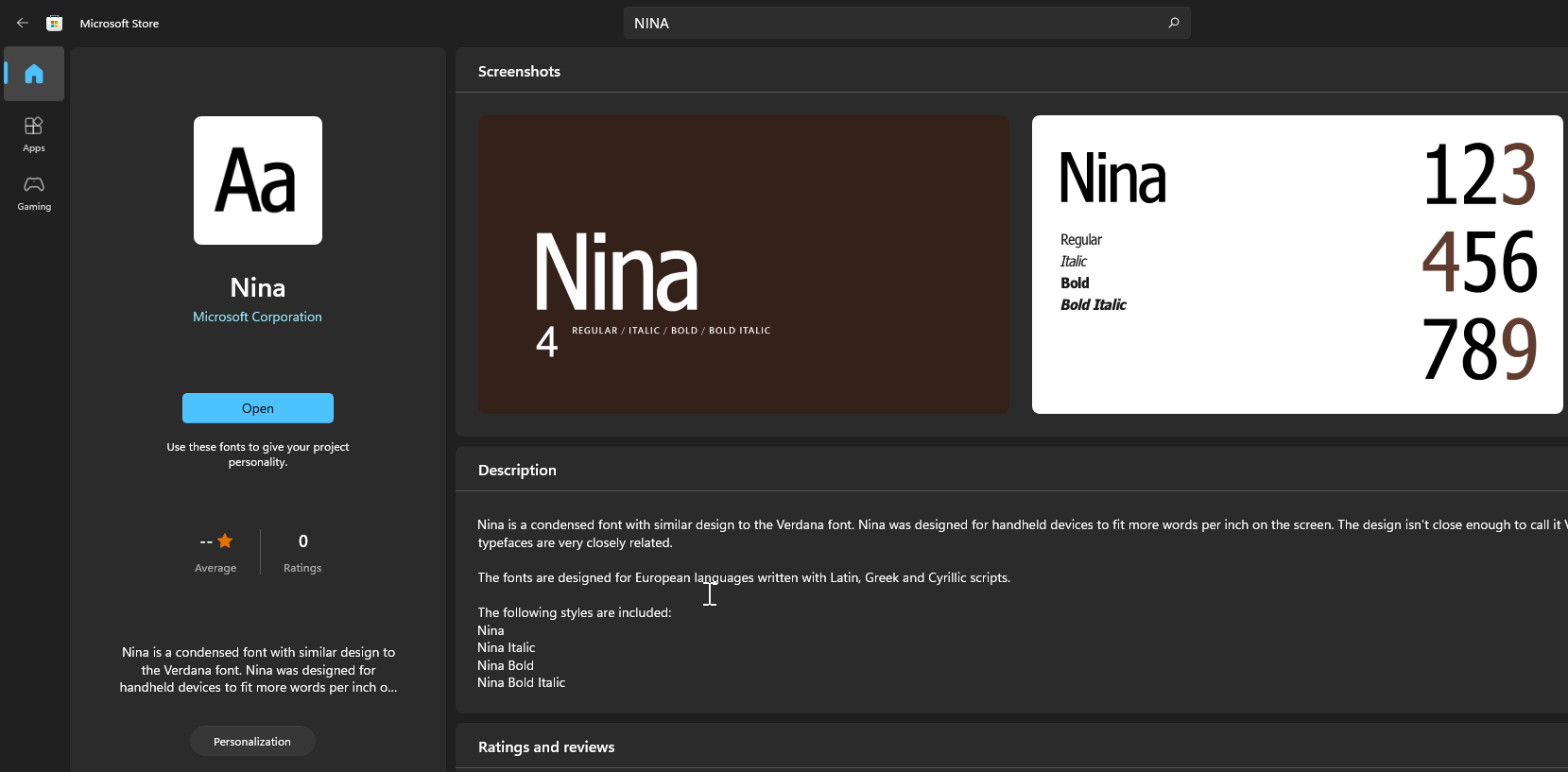View the dark brown Nina screenshot

[744, 265]
